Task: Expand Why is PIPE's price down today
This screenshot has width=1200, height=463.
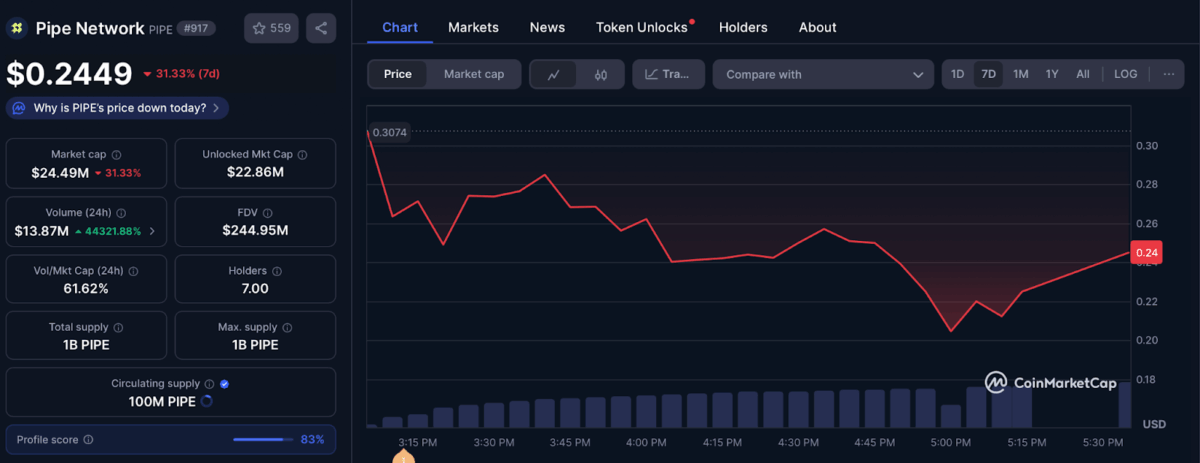Action: coord(118,108)
